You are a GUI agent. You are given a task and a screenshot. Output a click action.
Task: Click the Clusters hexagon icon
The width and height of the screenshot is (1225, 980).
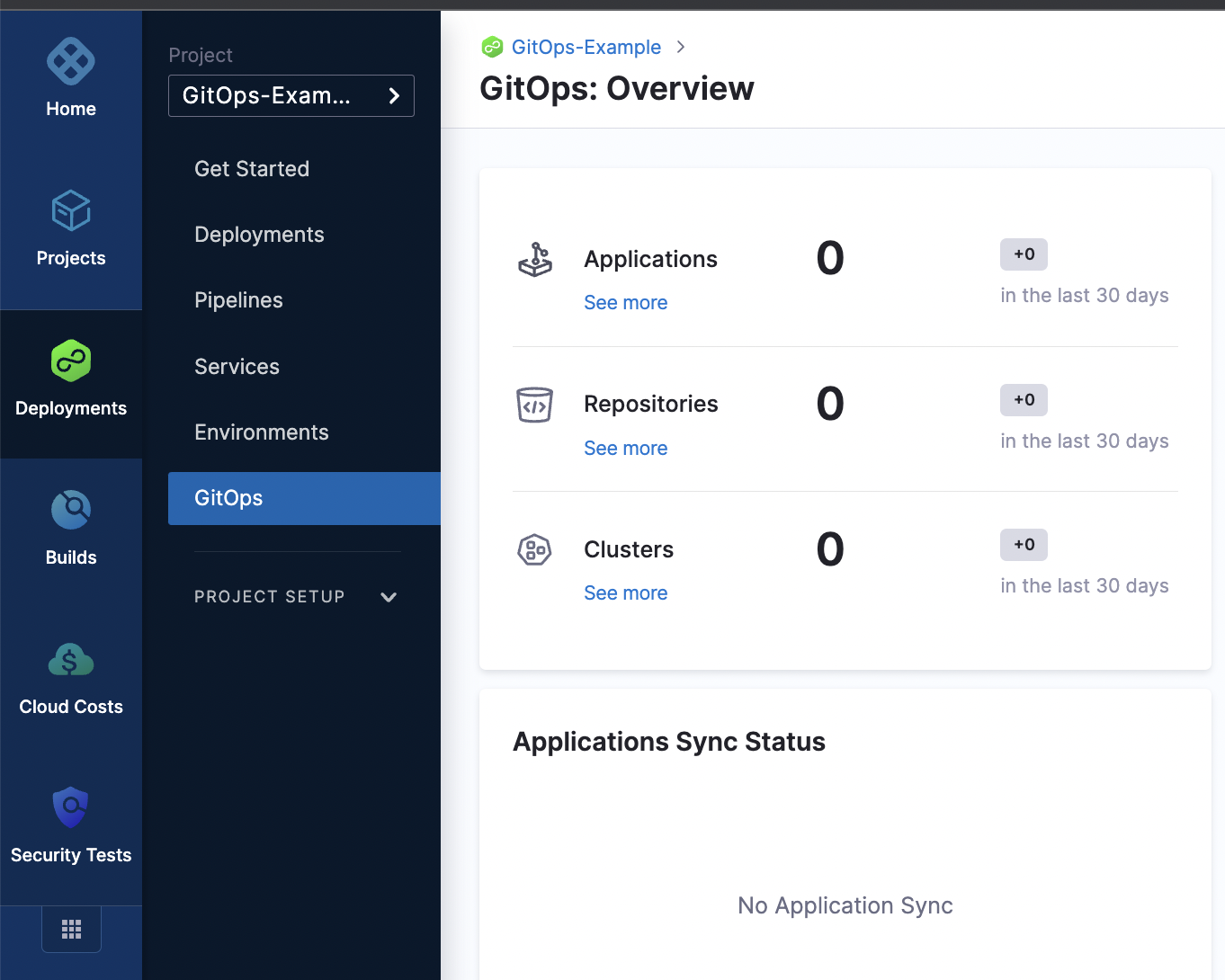[x=535, y=549]
